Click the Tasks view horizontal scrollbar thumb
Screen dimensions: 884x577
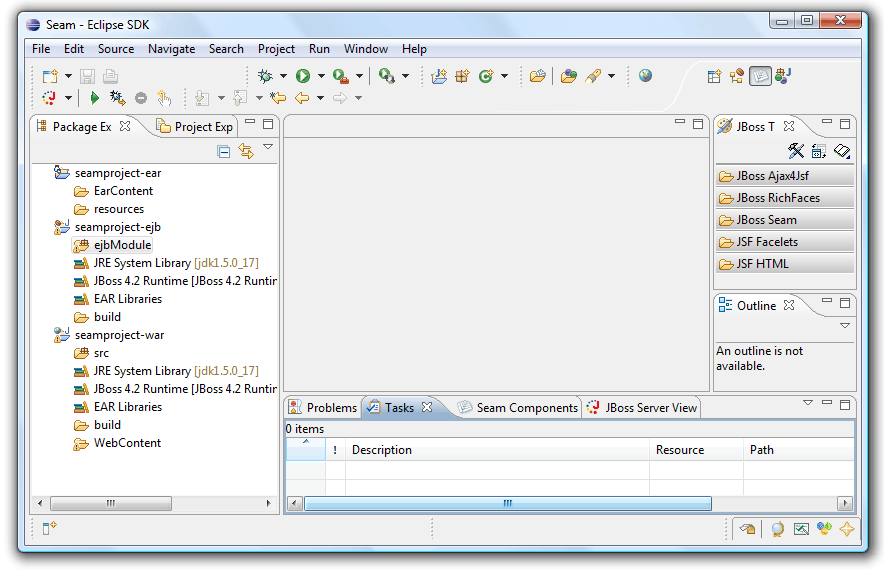(x=507, y=503)
